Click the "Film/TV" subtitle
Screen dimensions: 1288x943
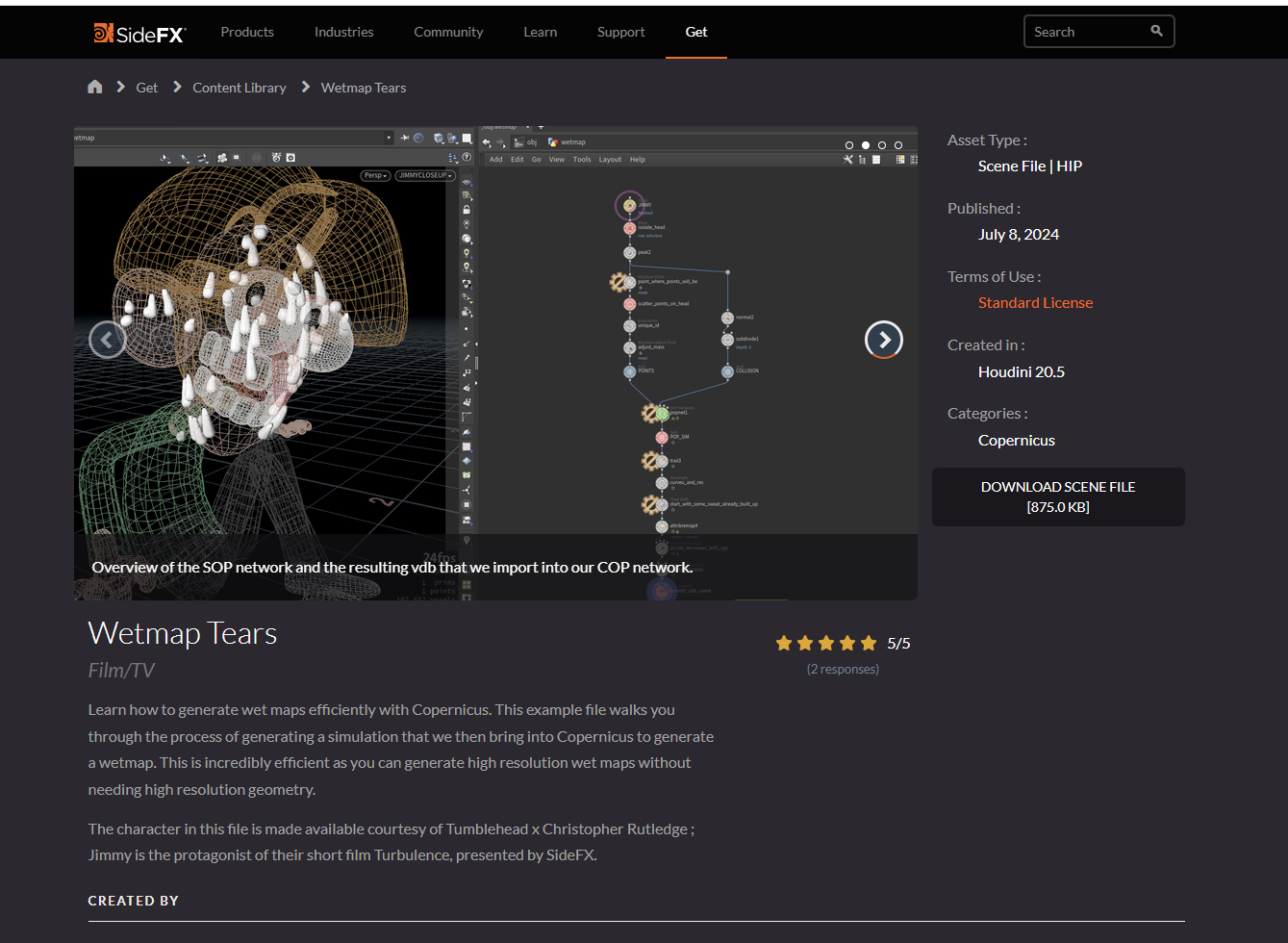click(x=121, y=671)
